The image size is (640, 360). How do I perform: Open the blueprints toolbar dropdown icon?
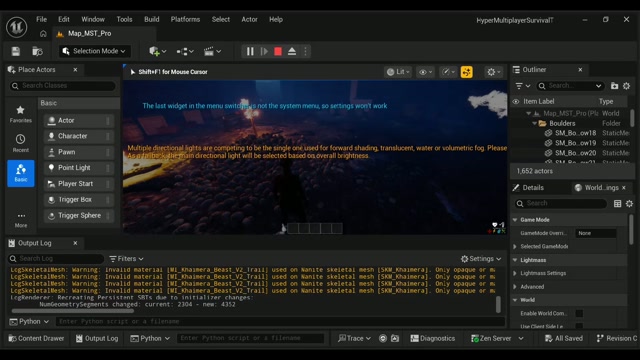click(185, 51)
